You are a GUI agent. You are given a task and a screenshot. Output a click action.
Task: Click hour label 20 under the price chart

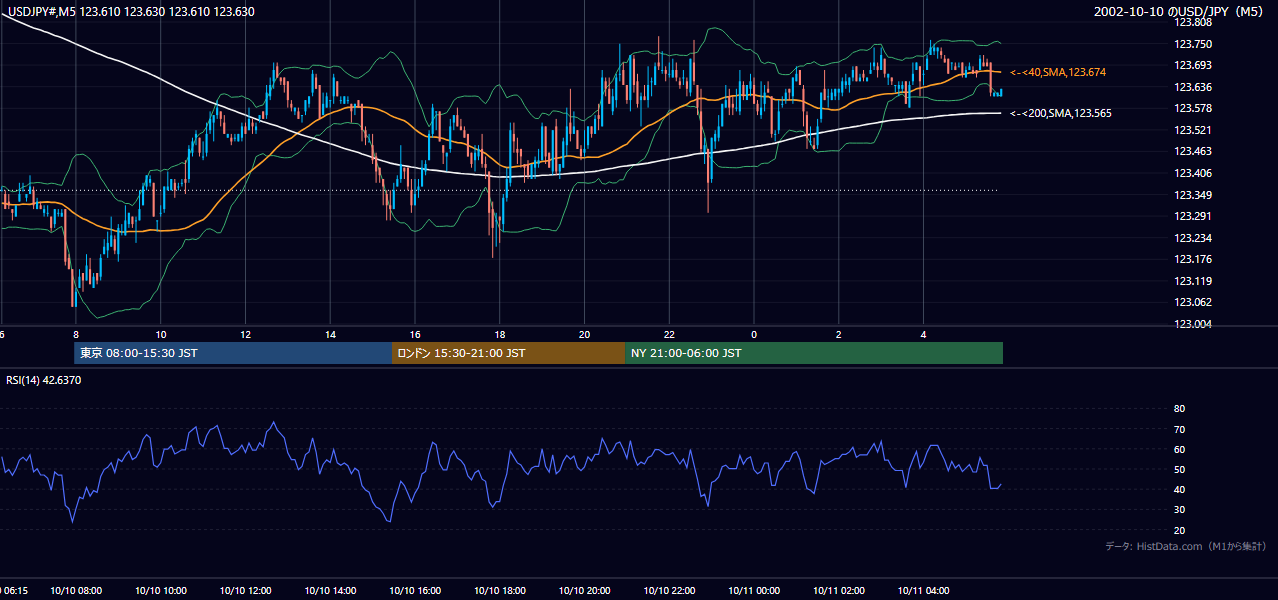[x=585, y=334]
